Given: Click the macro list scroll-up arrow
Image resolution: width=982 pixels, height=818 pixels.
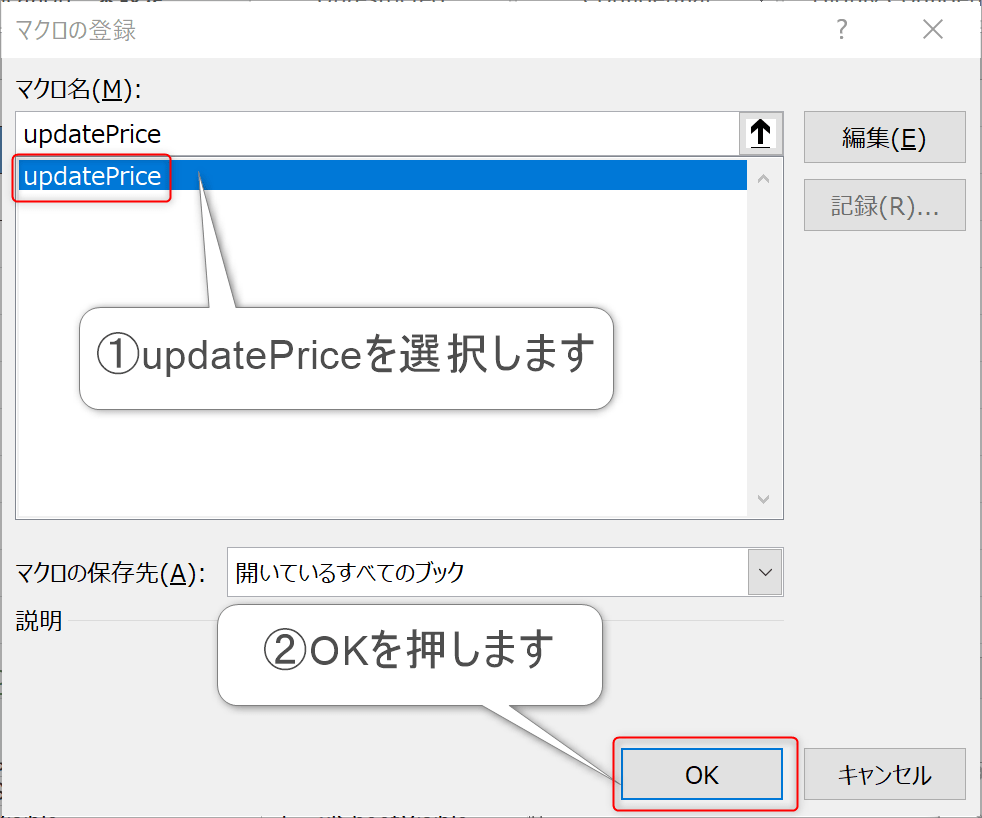Looking at the screenshot, I should [x=765, y=179].
